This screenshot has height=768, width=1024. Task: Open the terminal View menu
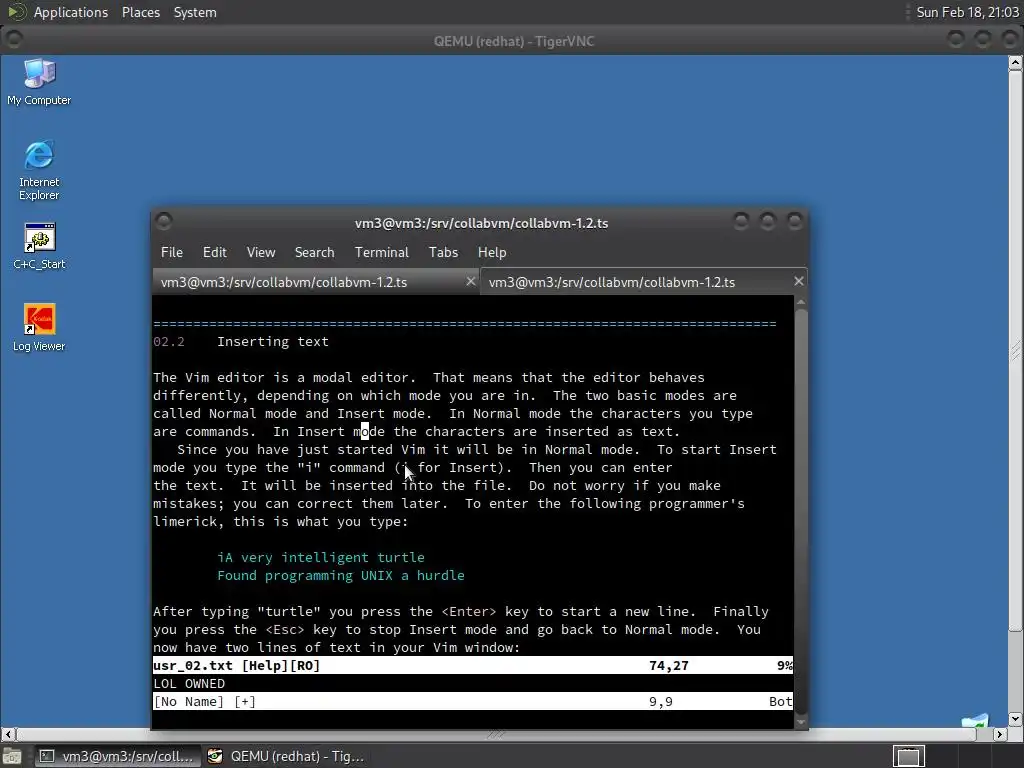[x=261, y=252]
